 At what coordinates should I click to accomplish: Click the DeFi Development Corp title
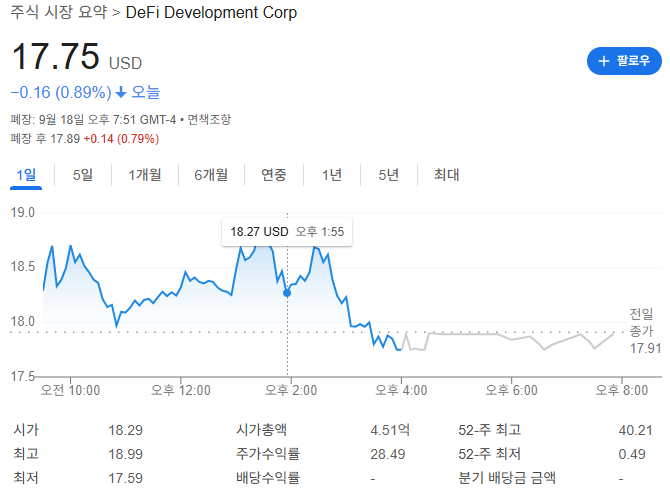pos(211,12)
